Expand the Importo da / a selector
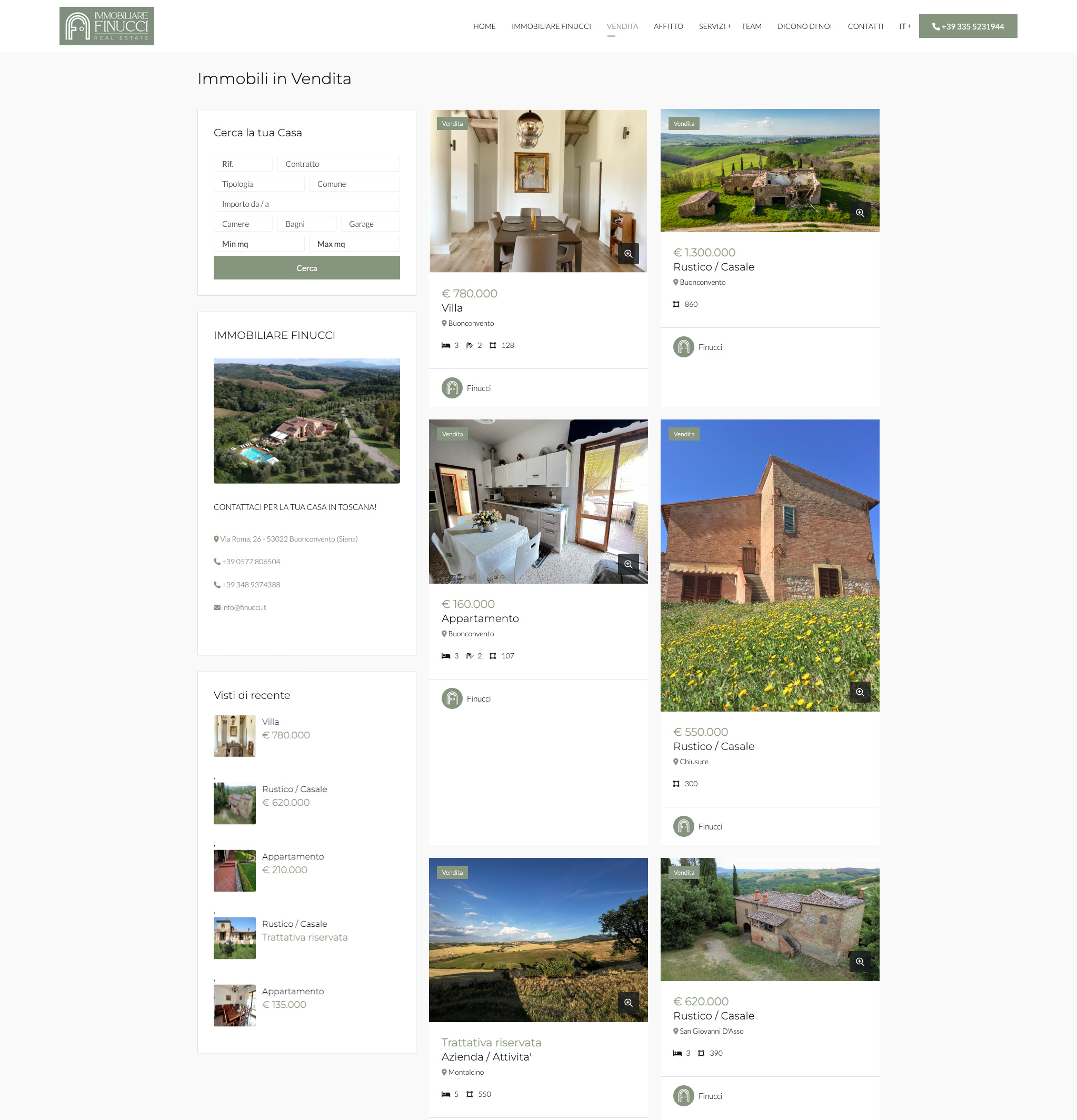This screenshot has height=1120, width=1077. [307, 204]
